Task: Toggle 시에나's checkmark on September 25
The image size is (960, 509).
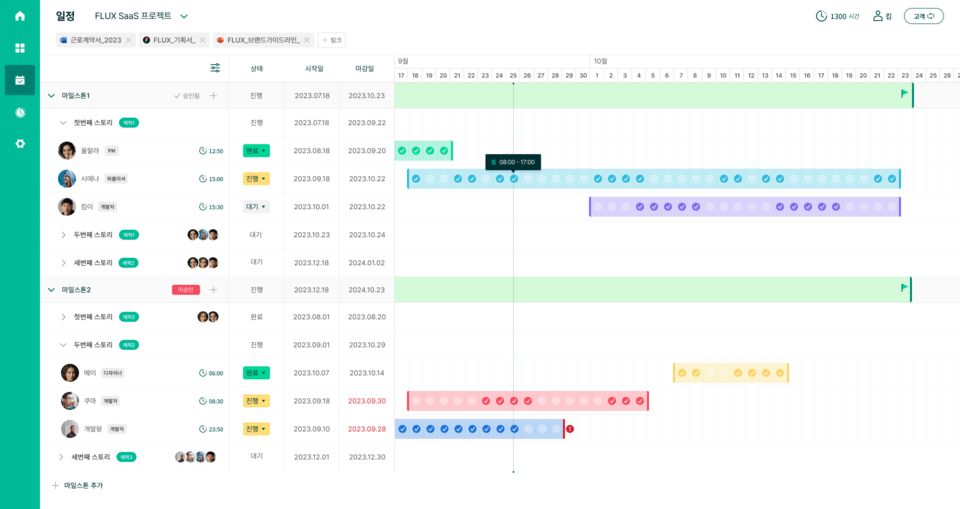Action: 514,179
